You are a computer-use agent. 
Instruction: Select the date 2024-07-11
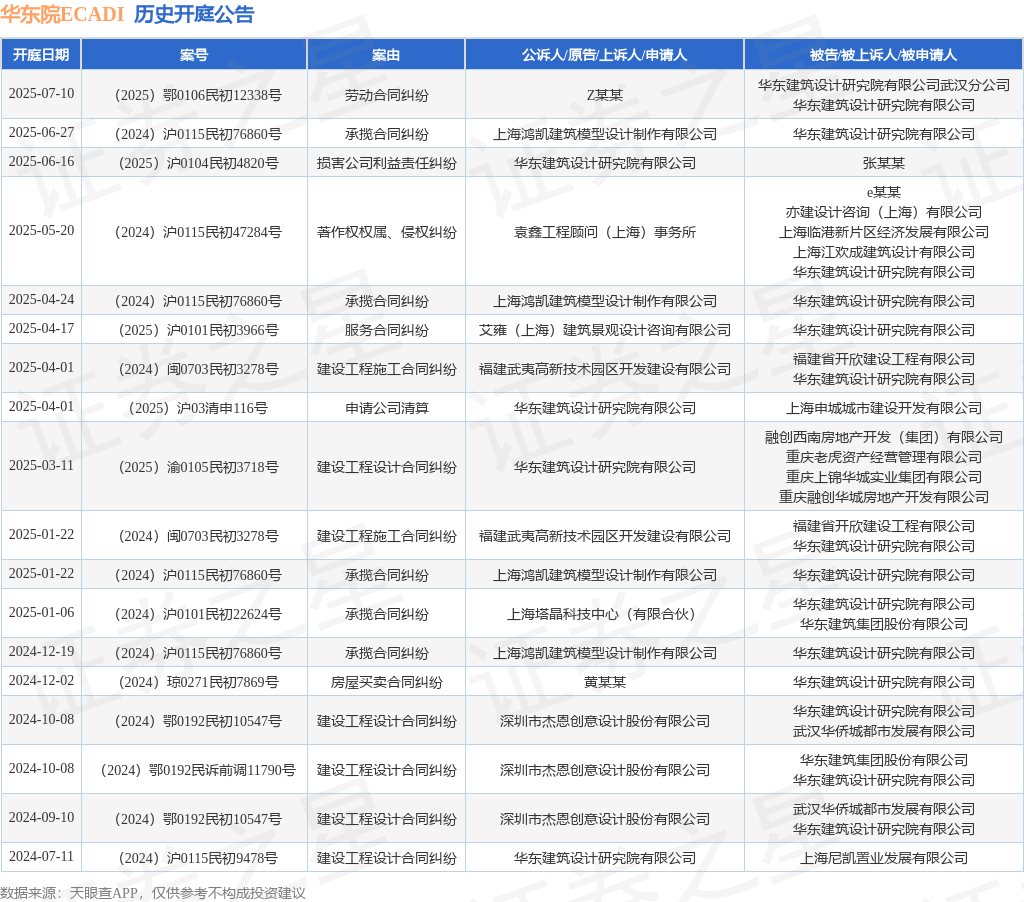(x=41, y=857)
